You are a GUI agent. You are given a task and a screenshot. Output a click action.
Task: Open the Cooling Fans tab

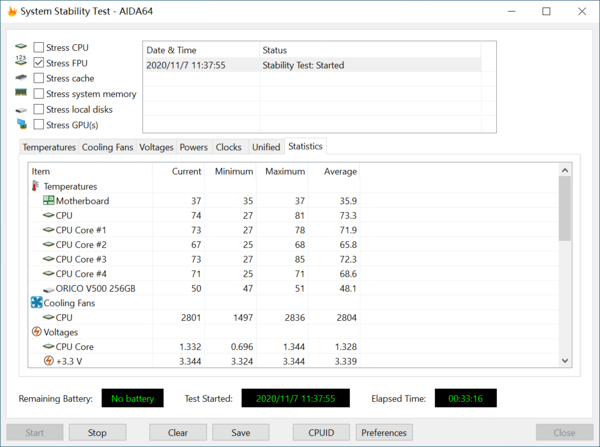coord(107,147)
